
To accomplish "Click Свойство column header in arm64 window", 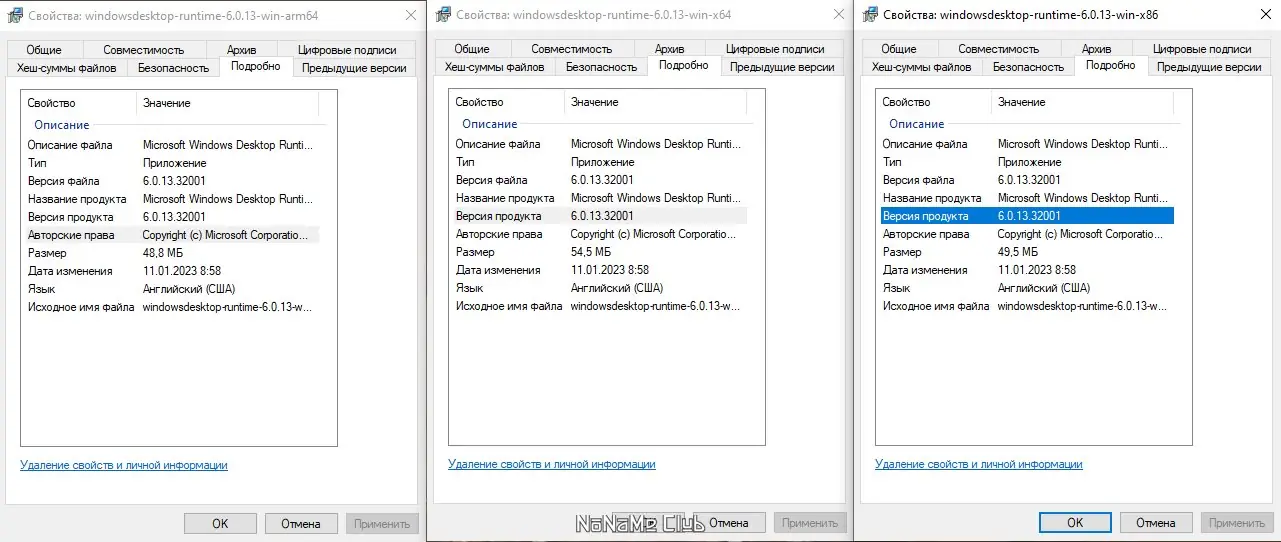I will [x=79, y=103].
